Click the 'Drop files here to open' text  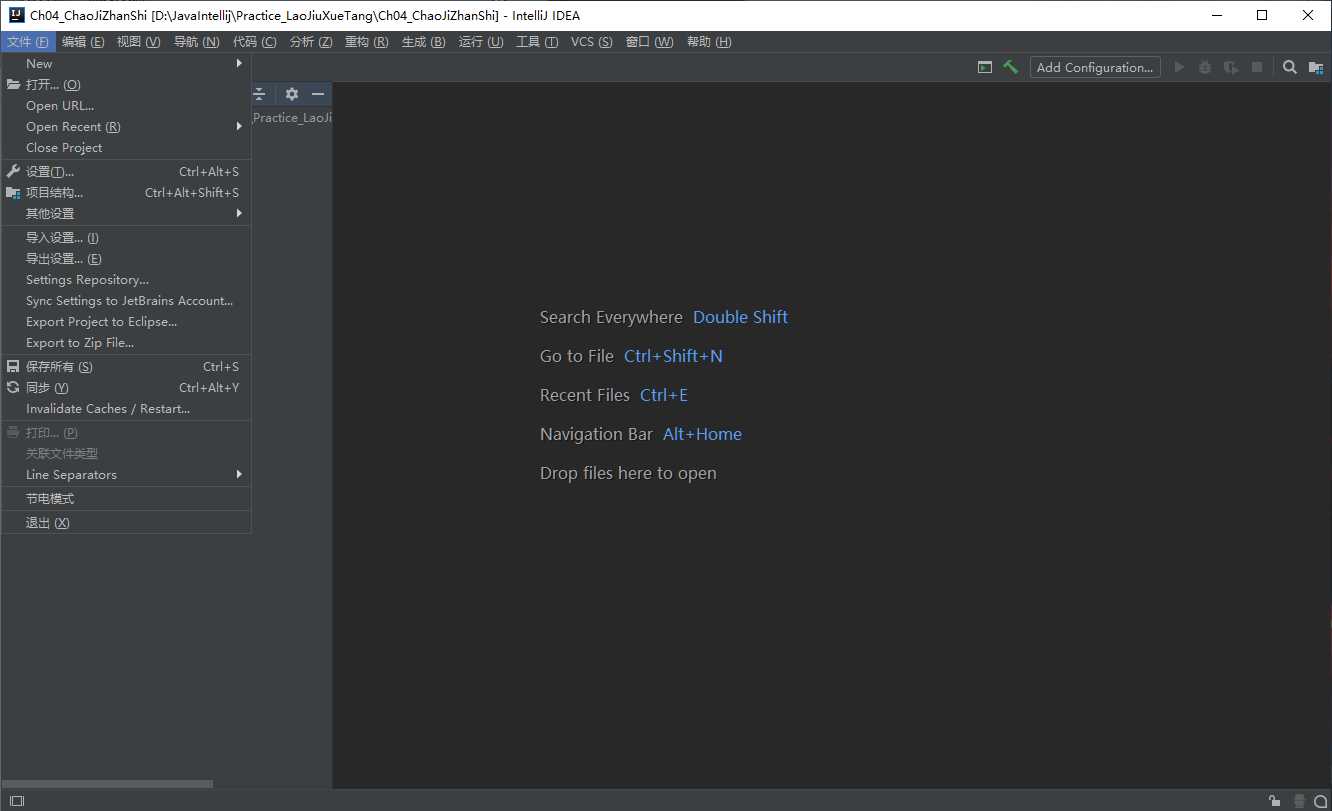point(628,473)
